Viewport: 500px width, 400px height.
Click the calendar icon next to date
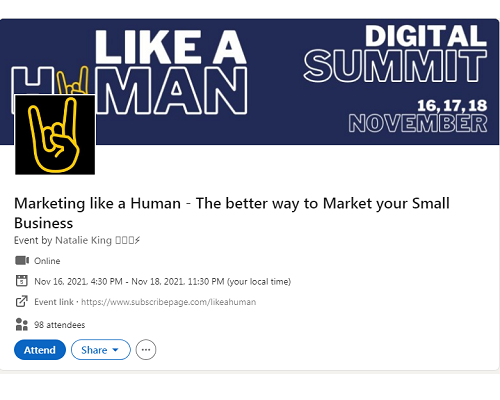click(22, 281)
